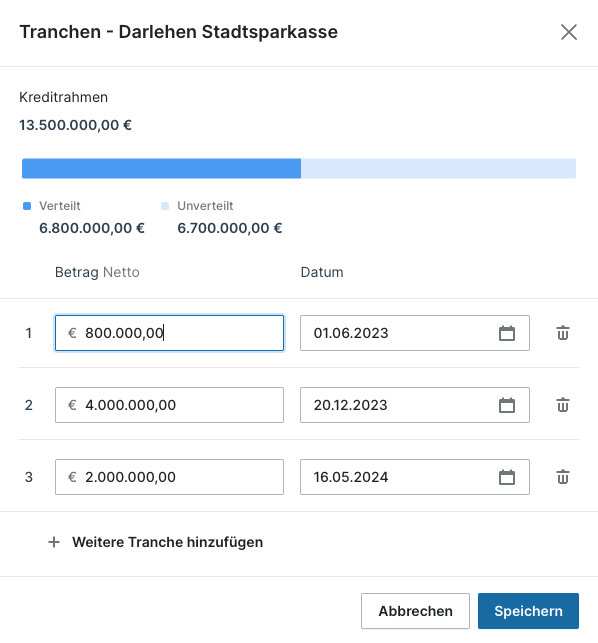This screenshot has height=643, width=598.
Task: Click the Verteilt portion of progress bar
Action: (161, 169)
